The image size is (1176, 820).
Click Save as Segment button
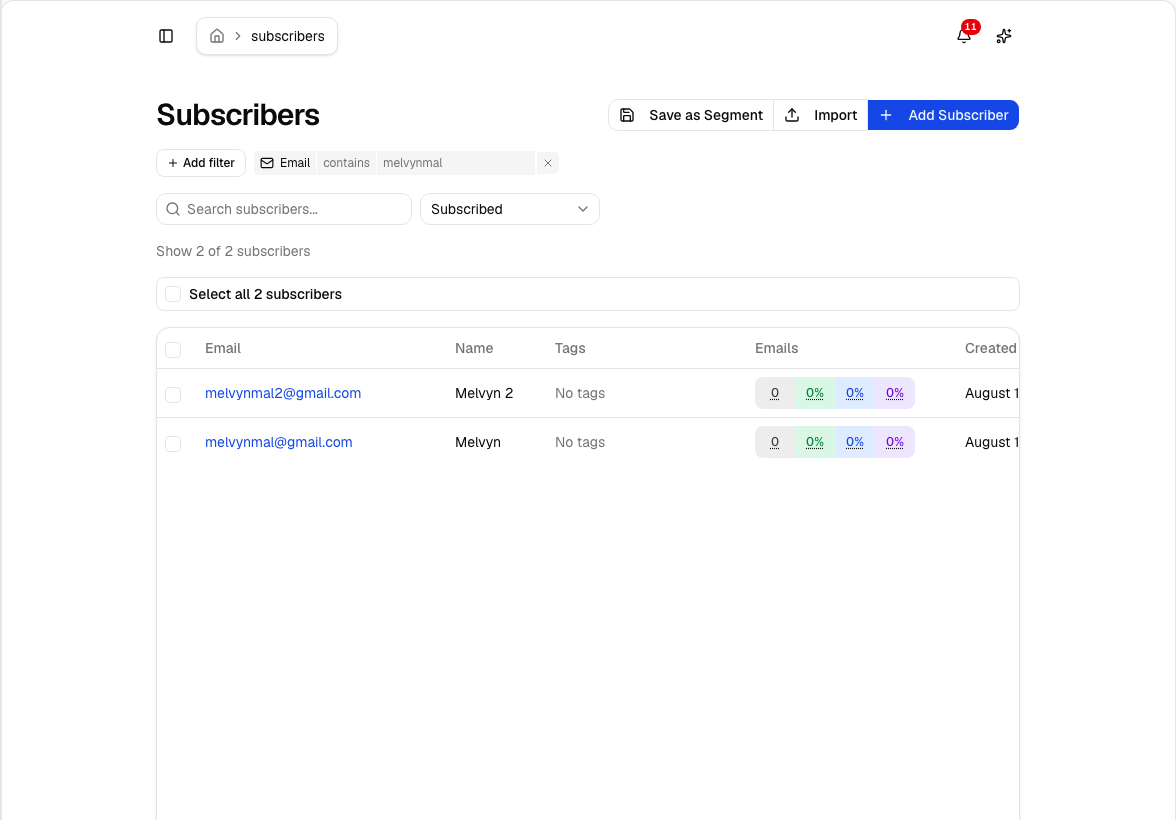691,115
